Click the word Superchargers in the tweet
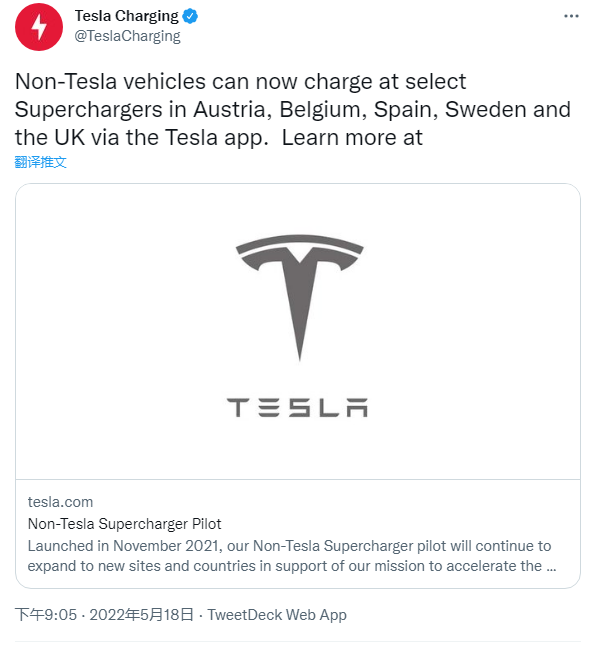 tap(89, 110)
